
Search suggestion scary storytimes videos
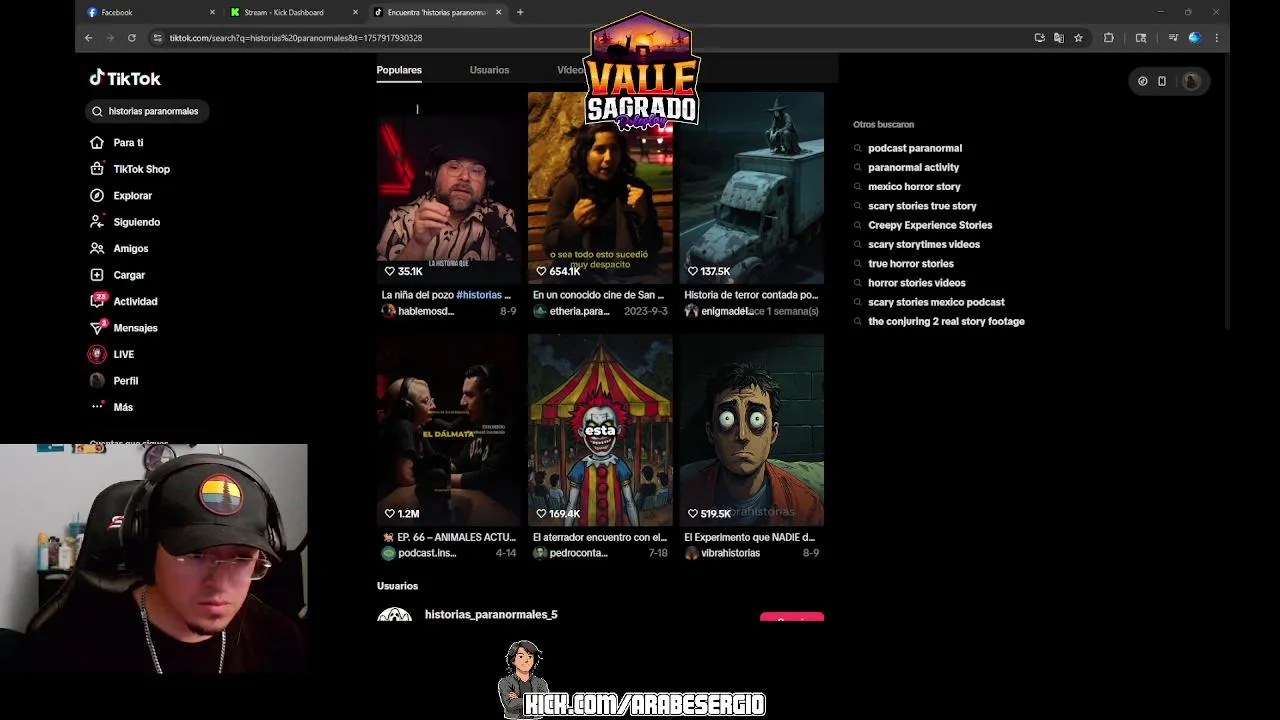pyautogui.click(x=924, y=244)
